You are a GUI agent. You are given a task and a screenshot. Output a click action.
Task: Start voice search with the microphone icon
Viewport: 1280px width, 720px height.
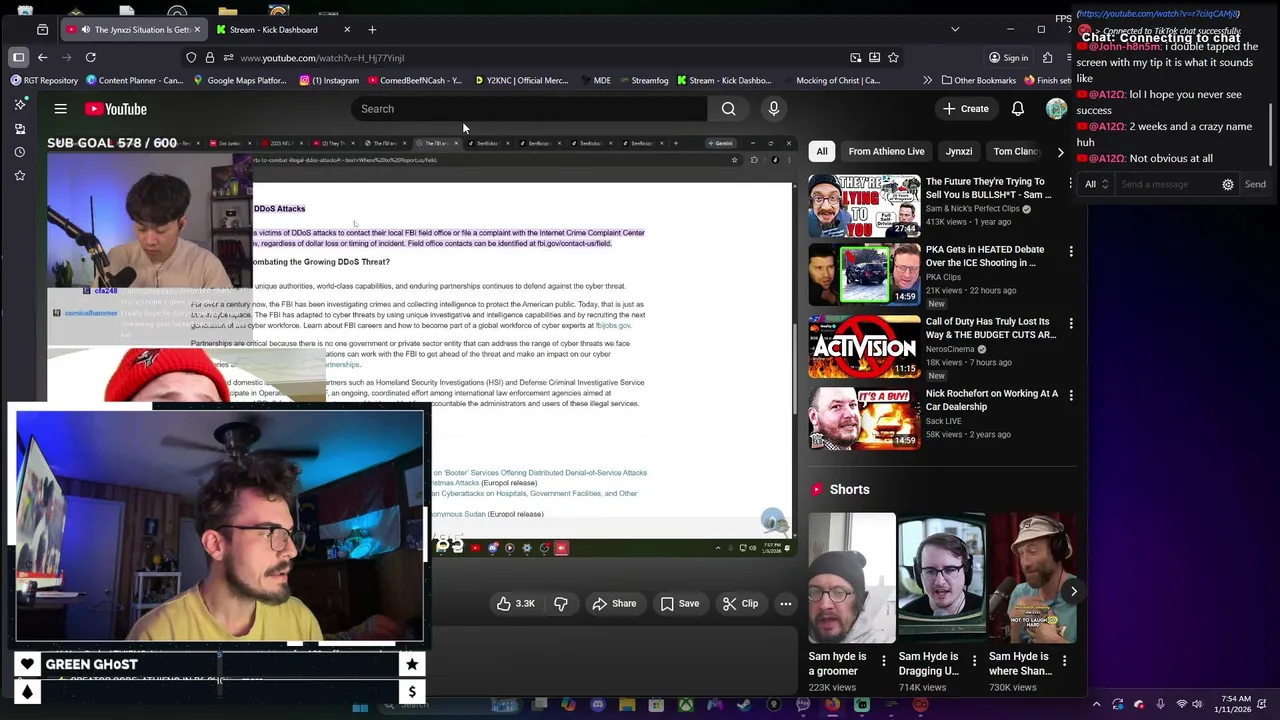coord(773,109)
